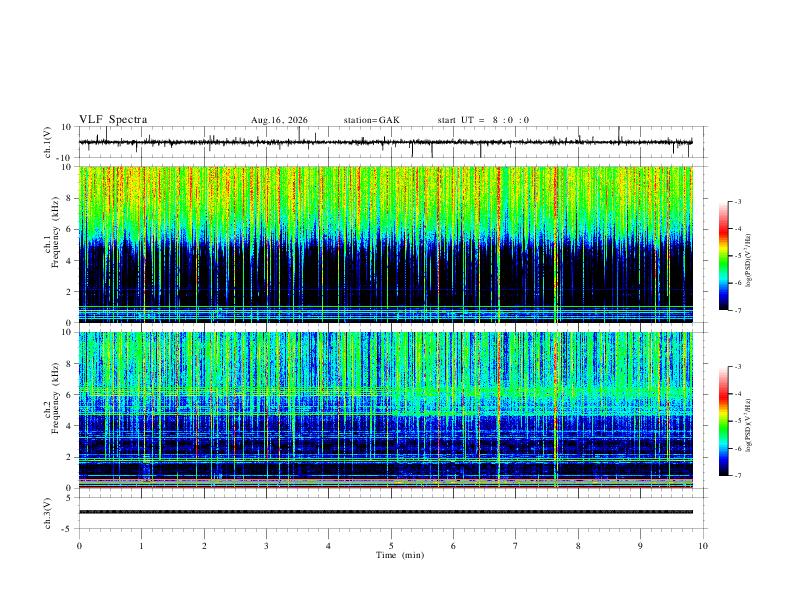Click the start UT time label
Screen dimensions: 792x612
pos(483,120)
